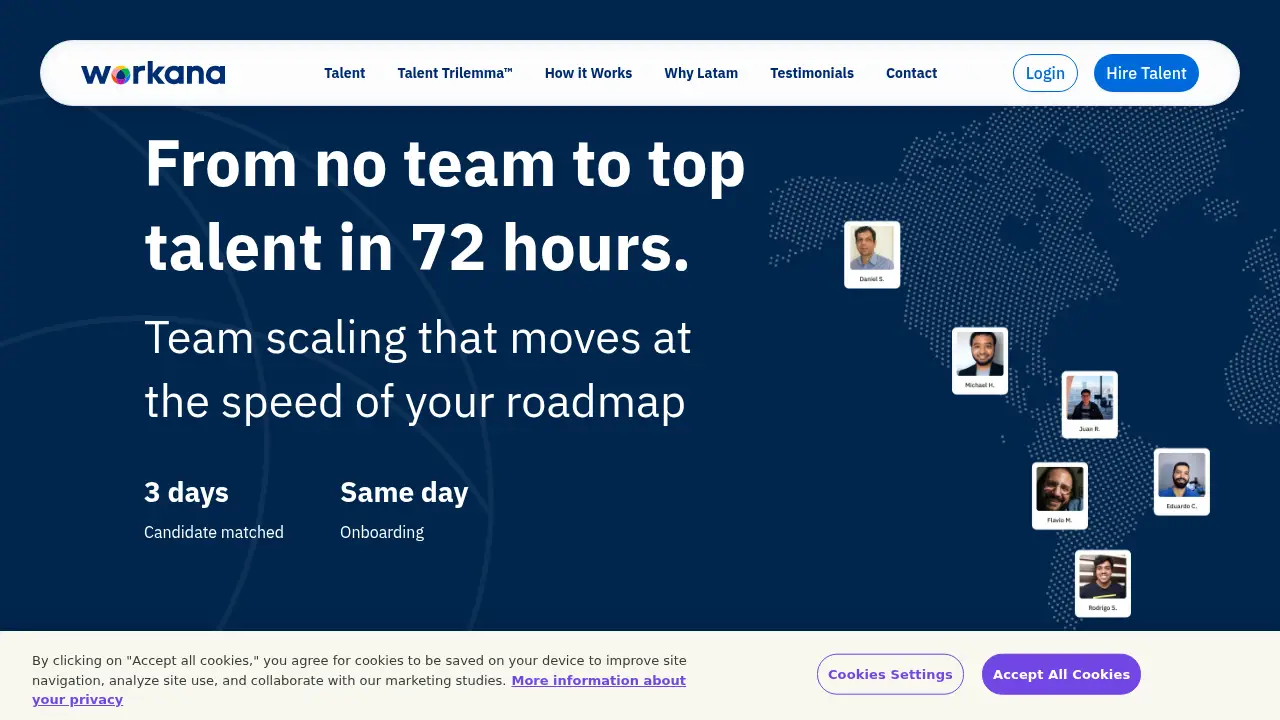Select Michael H. profile card
Viewport: 1280px width, 720px height.
tap(980, 361)
